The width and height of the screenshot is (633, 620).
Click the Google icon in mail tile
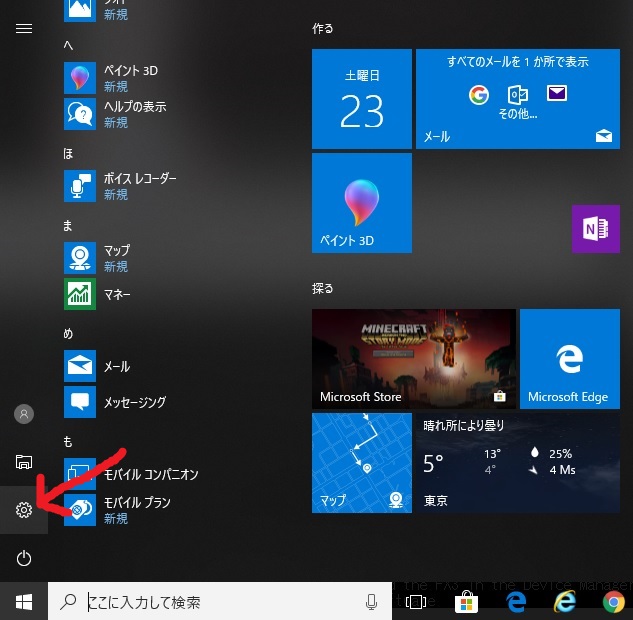click(x=479, y=95)
